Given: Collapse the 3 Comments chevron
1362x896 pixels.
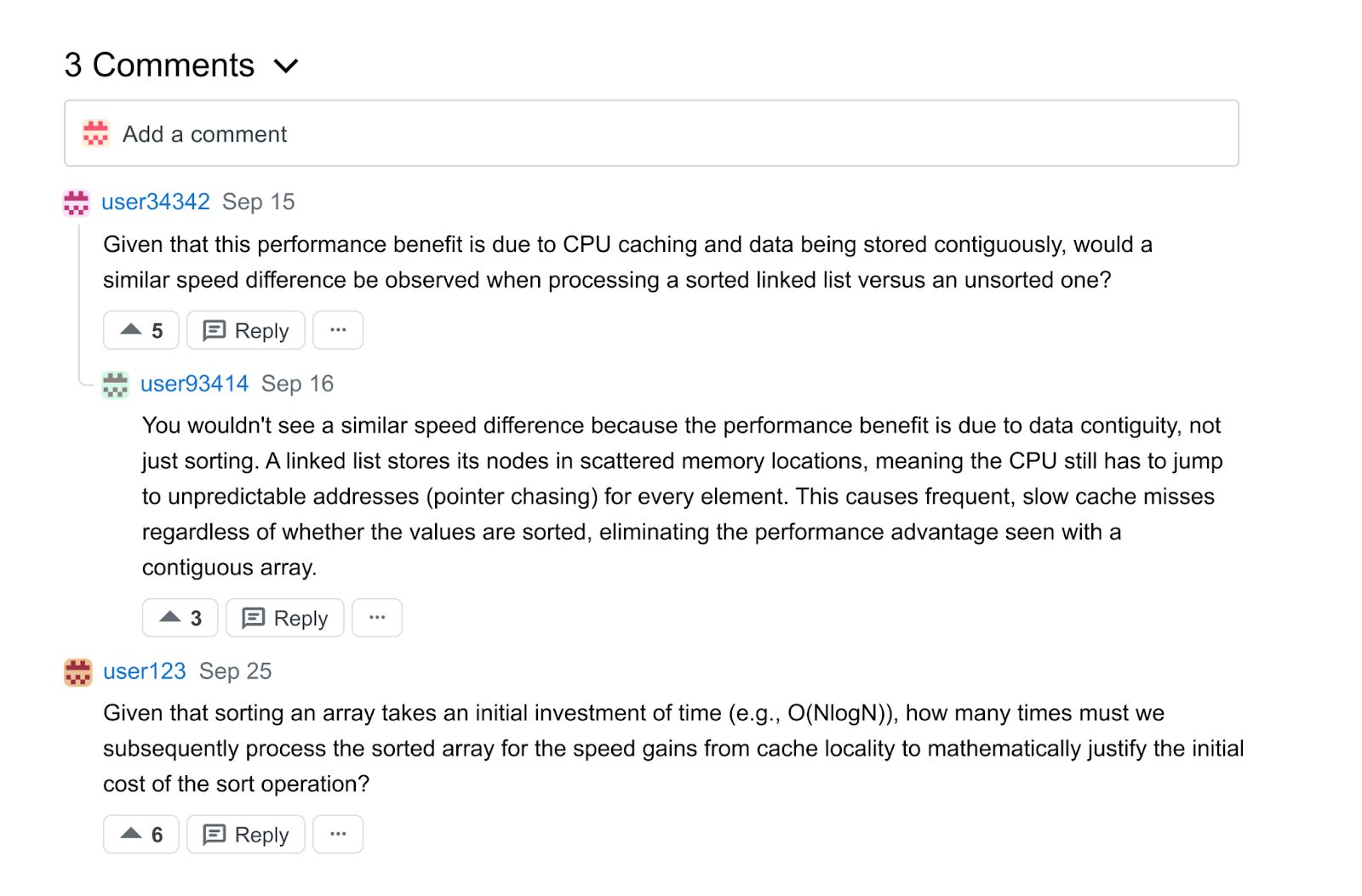Looking at the screenshot, I should click(287, 66).
